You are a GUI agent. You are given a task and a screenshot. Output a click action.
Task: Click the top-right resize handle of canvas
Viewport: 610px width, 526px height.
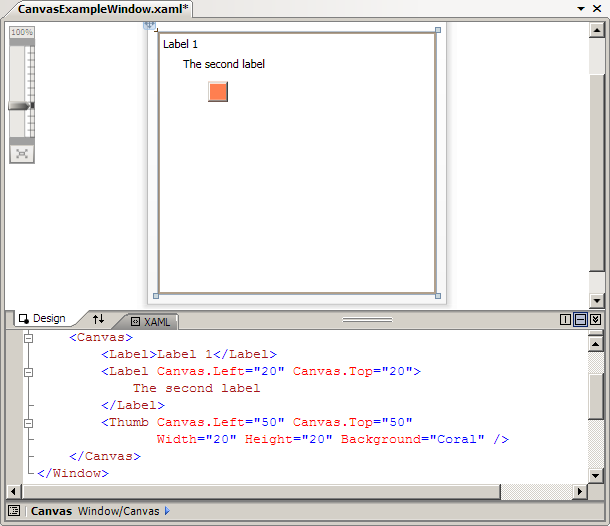(438, 30)
